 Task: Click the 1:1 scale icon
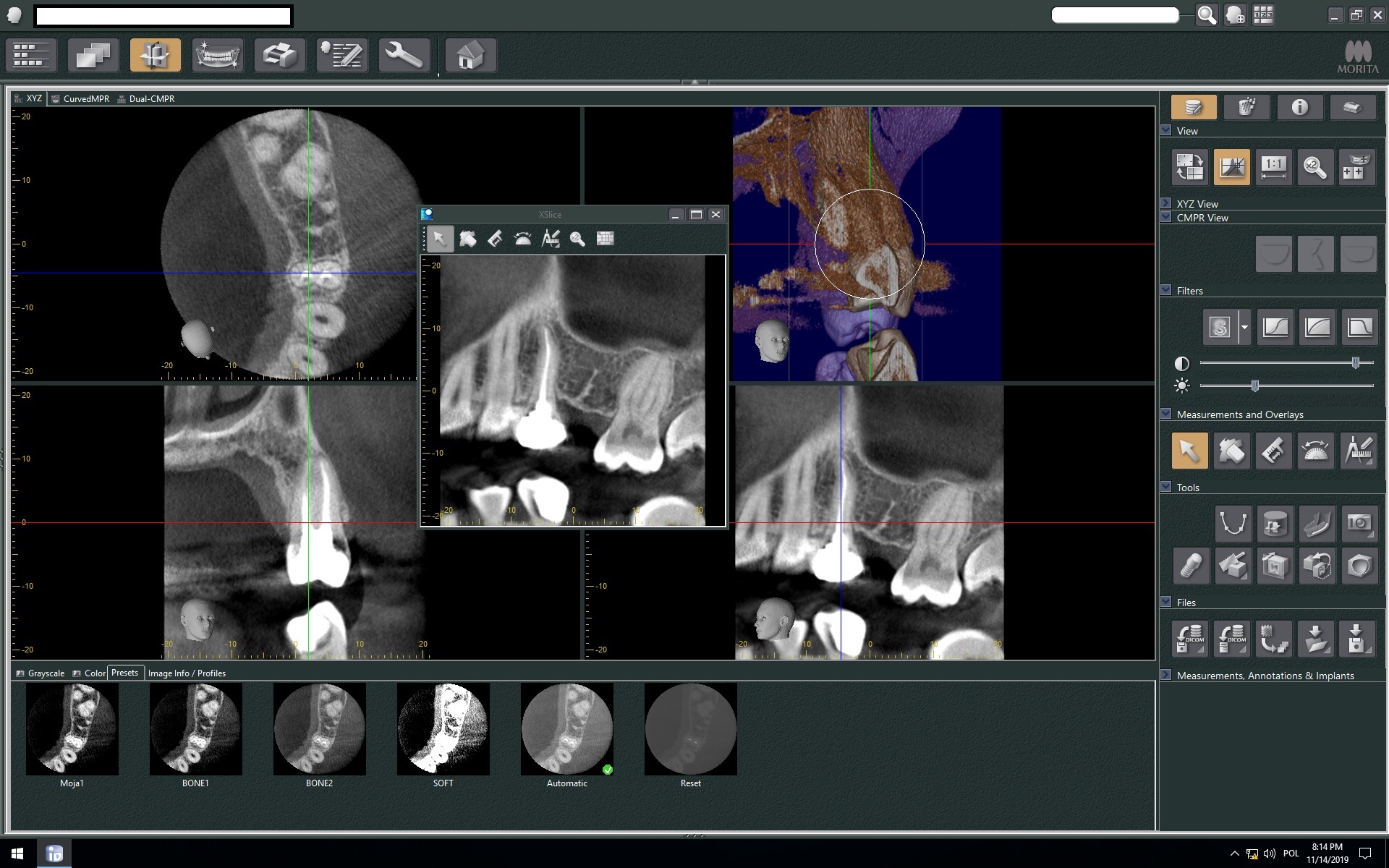(1273, 167)
